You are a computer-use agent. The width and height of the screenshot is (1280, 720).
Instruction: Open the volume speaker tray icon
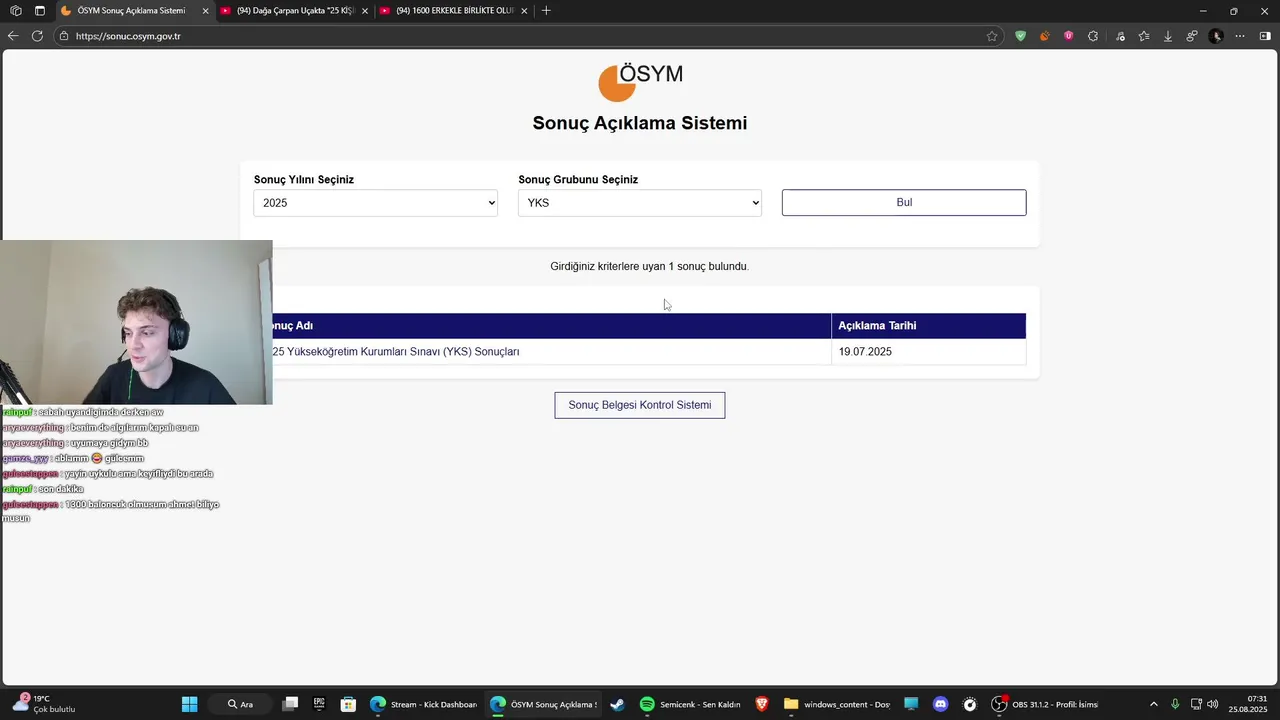pos(1213,704)
